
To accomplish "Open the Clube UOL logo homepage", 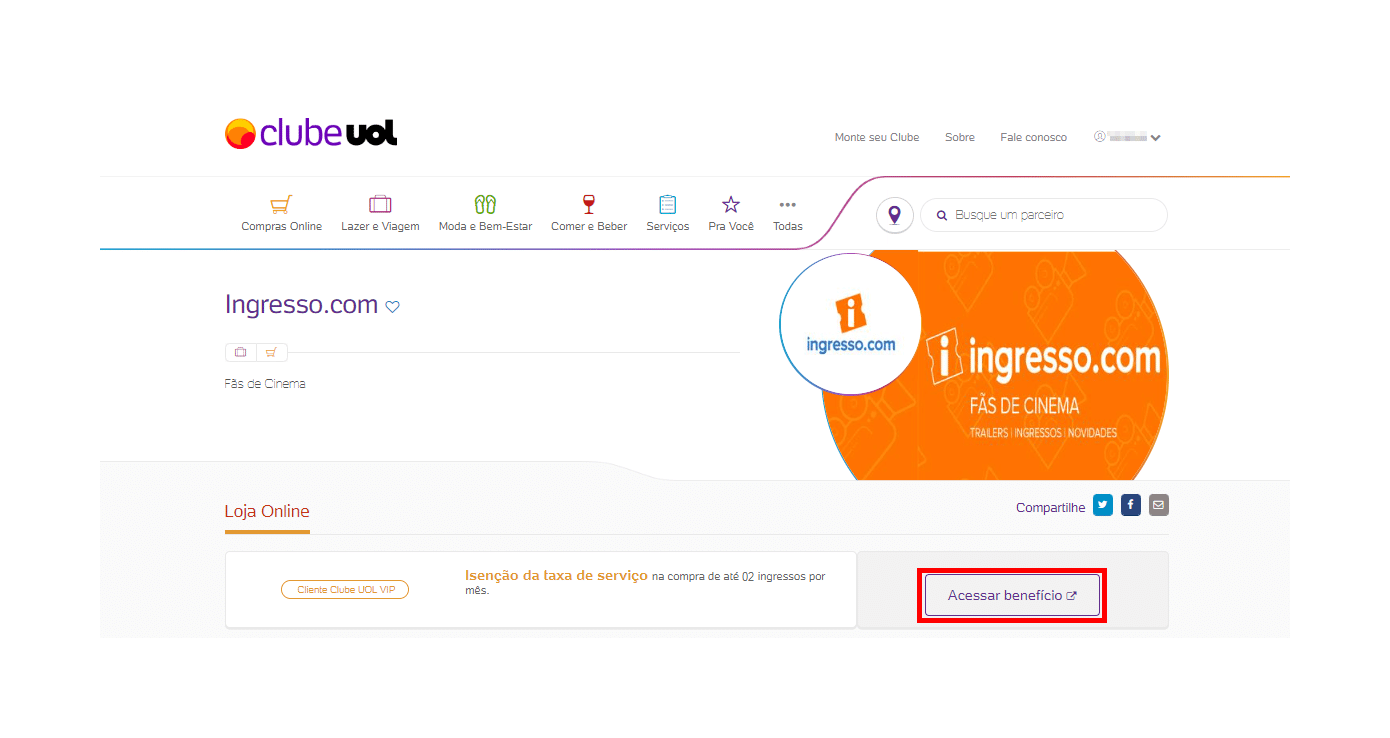I will click(x=311, y=133).
